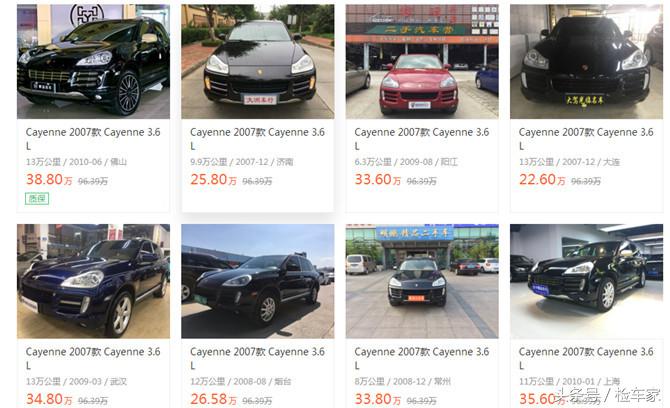The height and width of the screenshot is (408, 670).
Task: Open the Yantai dark Cayenne photo
Action: tap(258, 281)
